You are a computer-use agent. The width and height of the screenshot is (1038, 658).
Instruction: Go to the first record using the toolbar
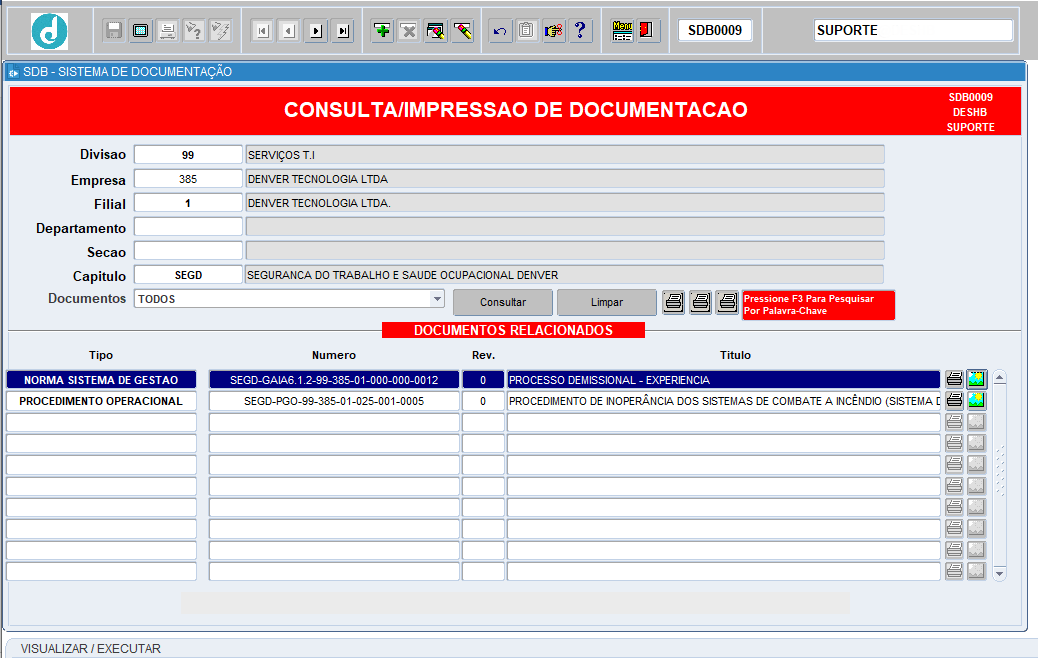pyautogui.click(x=262, y=31)
